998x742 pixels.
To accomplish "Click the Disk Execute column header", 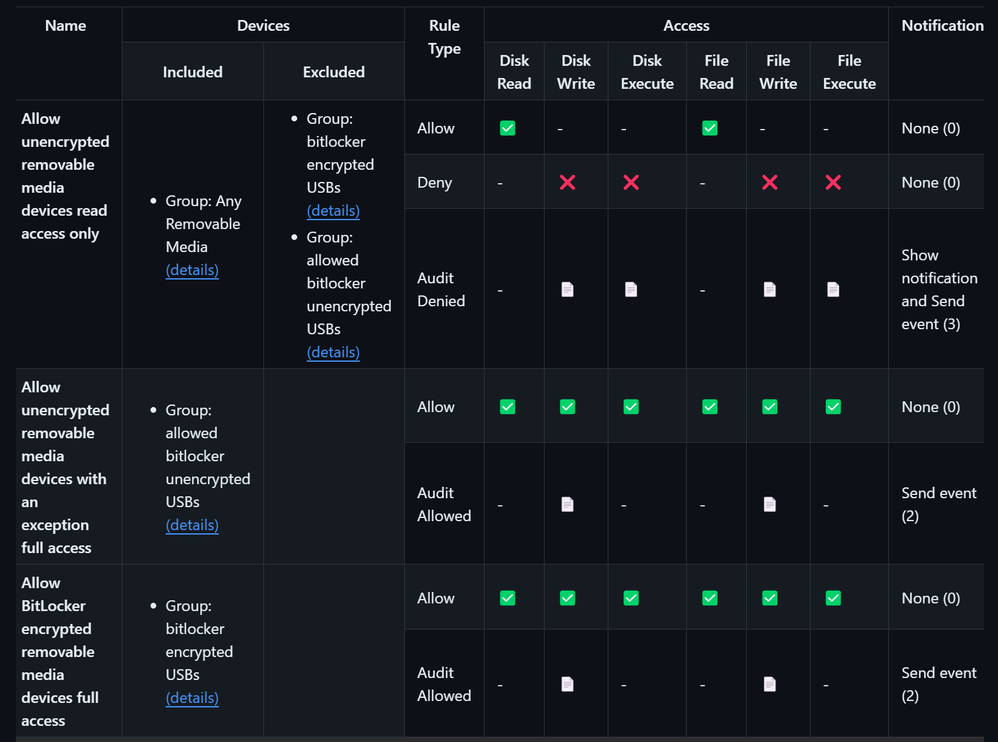I will [x=647, y=72].
